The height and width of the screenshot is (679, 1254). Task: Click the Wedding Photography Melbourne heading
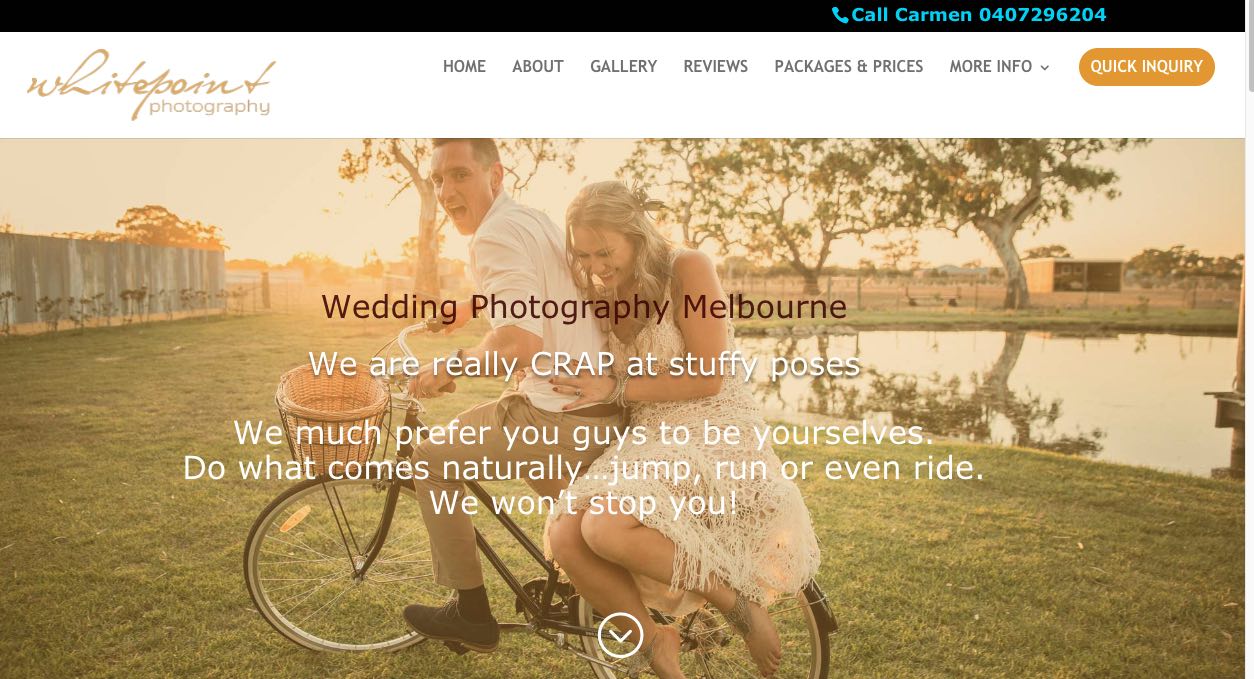584,307
